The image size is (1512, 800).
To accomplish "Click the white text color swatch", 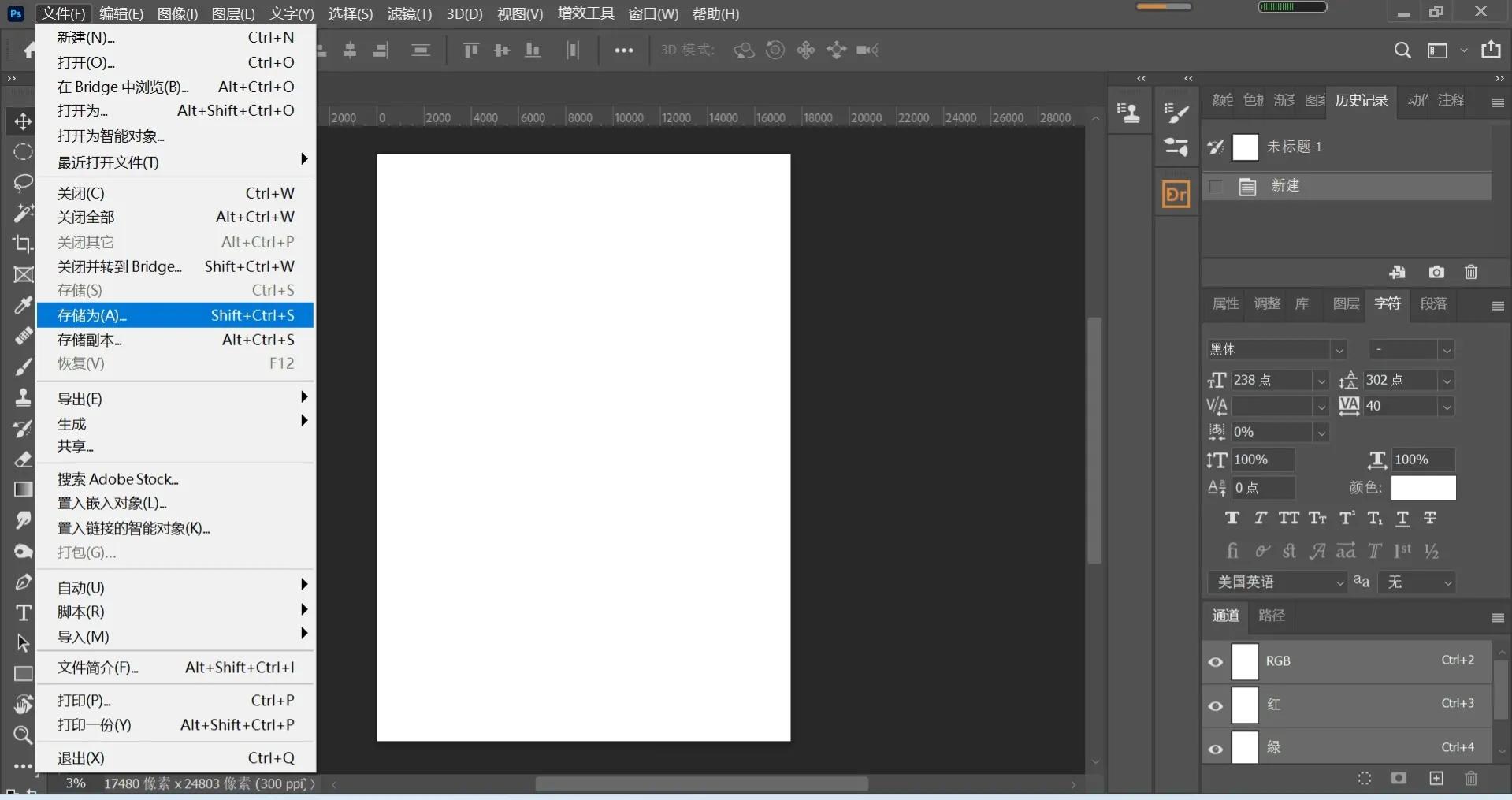I will coord(1423,488).
